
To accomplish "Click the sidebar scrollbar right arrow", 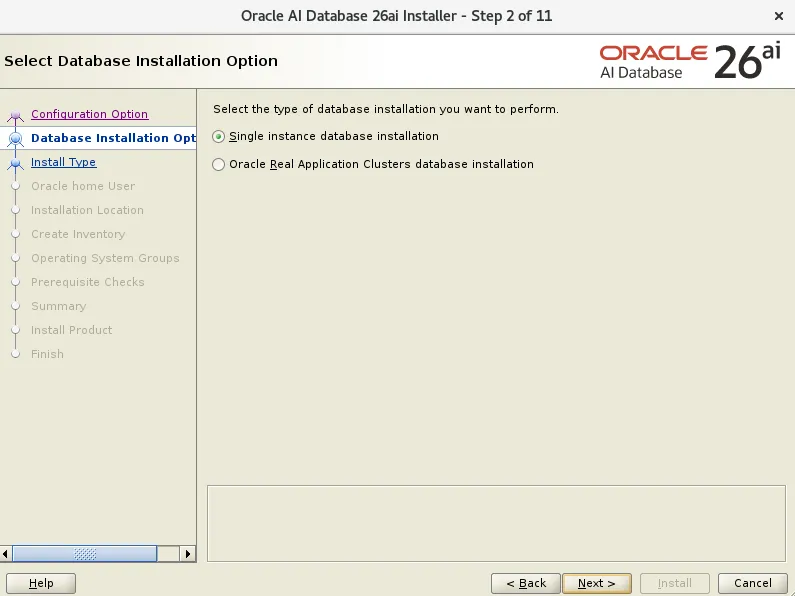I will pos(188,554).
